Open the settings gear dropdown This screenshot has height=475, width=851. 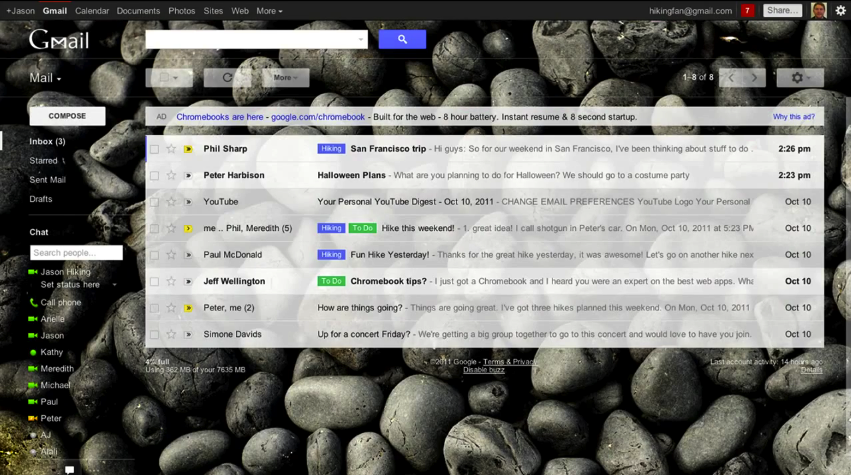coord(799,77)
